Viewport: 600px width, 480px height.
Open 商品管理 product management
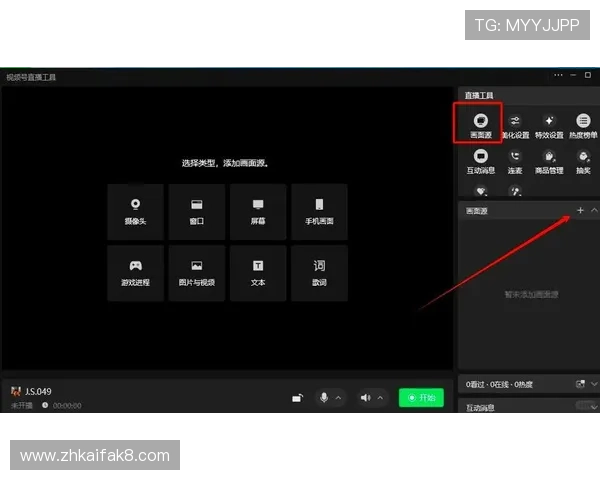pos(548,161)
